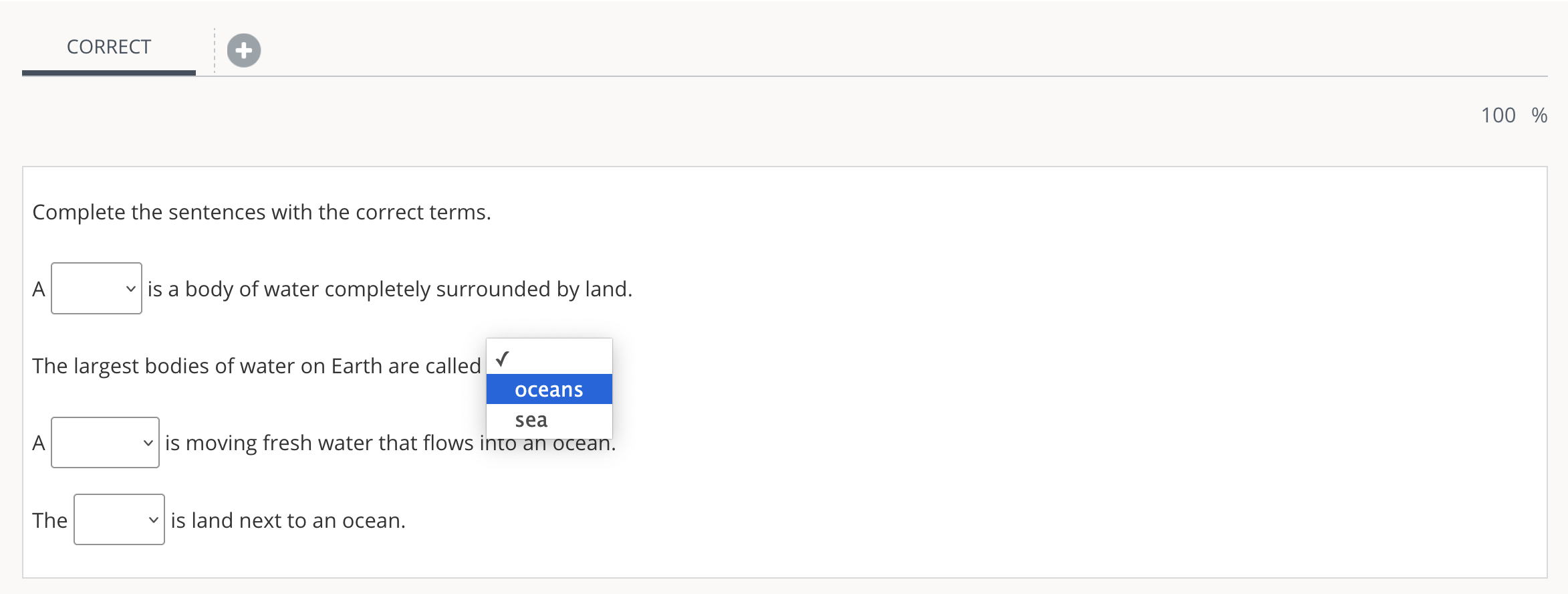Click text 'is moving fresh water that flows'
Viewport: 1568px width, 594px height.
click(x=319, y=443)
